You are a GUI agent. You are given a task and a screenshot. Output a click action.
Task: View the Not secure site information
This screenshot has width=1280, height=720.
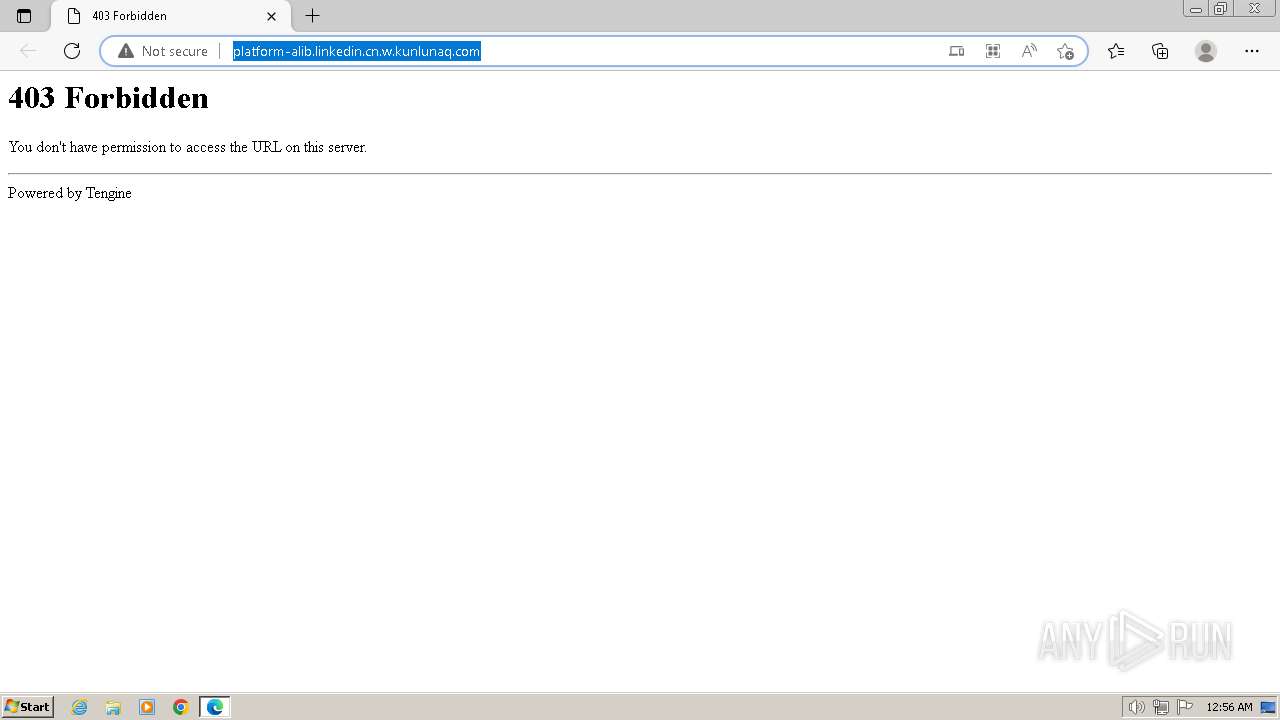[x=163, y=51]
